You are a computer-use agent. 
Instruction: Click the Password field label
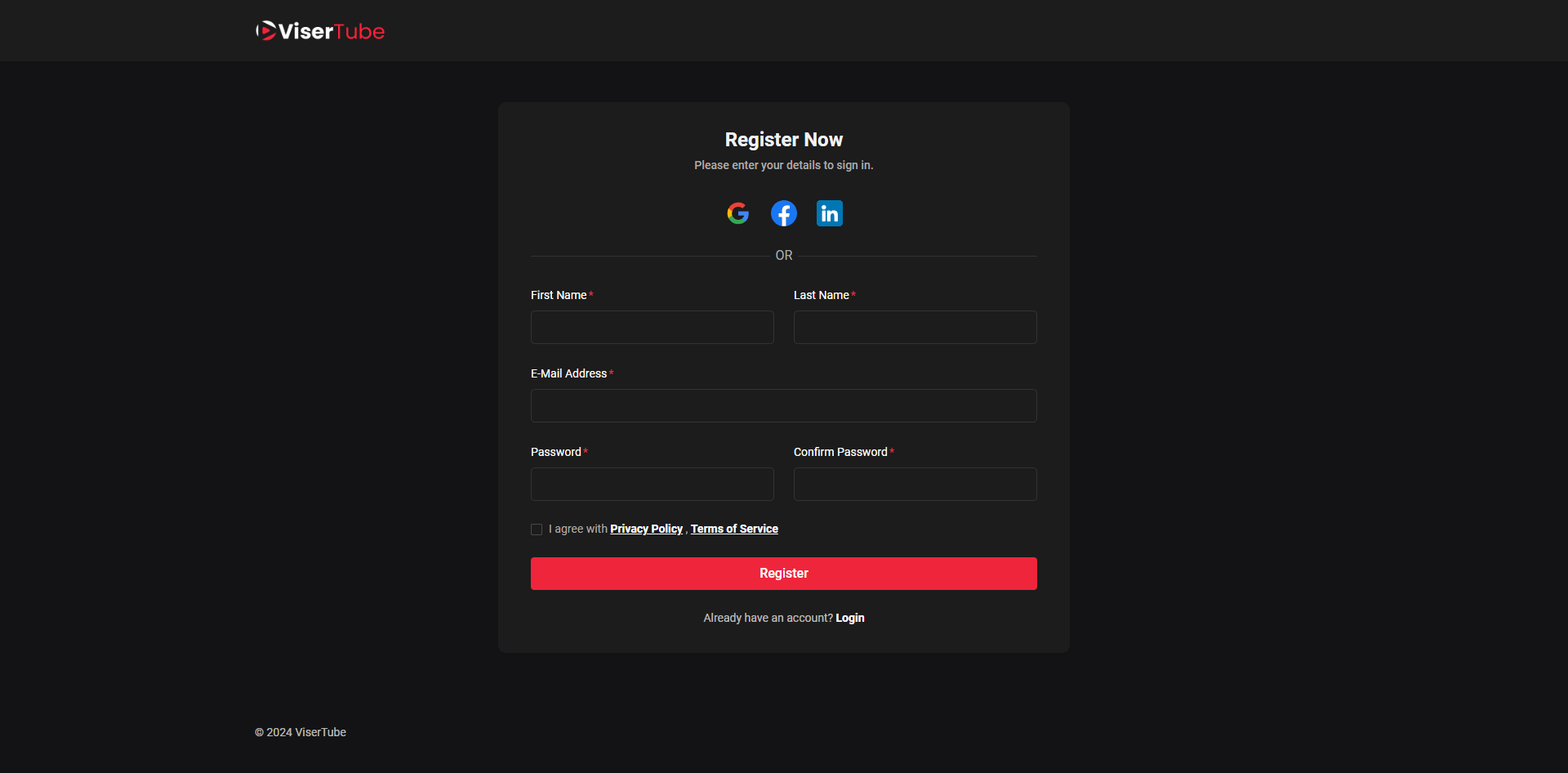click(555, 452)
